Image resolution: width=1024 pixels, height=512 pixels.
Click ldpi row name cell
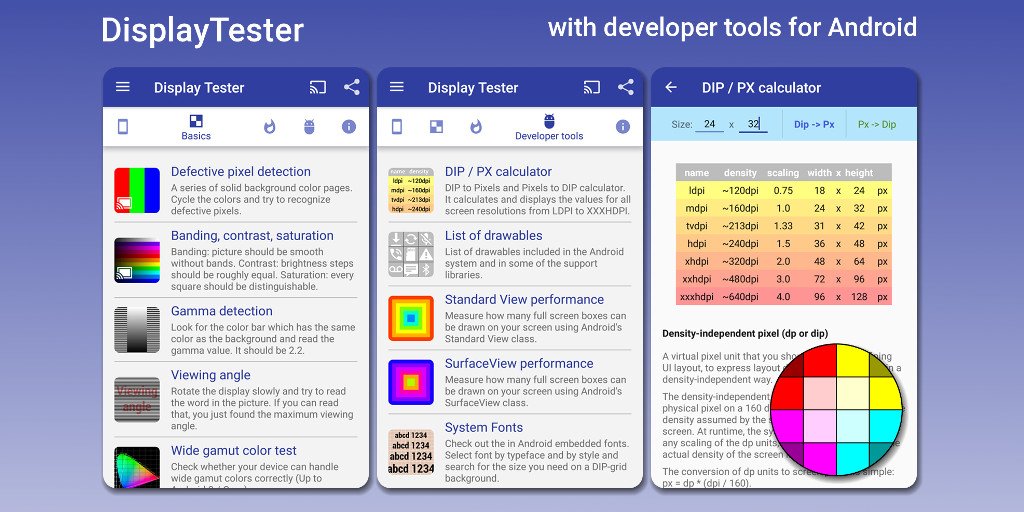[x=697, y=191]
